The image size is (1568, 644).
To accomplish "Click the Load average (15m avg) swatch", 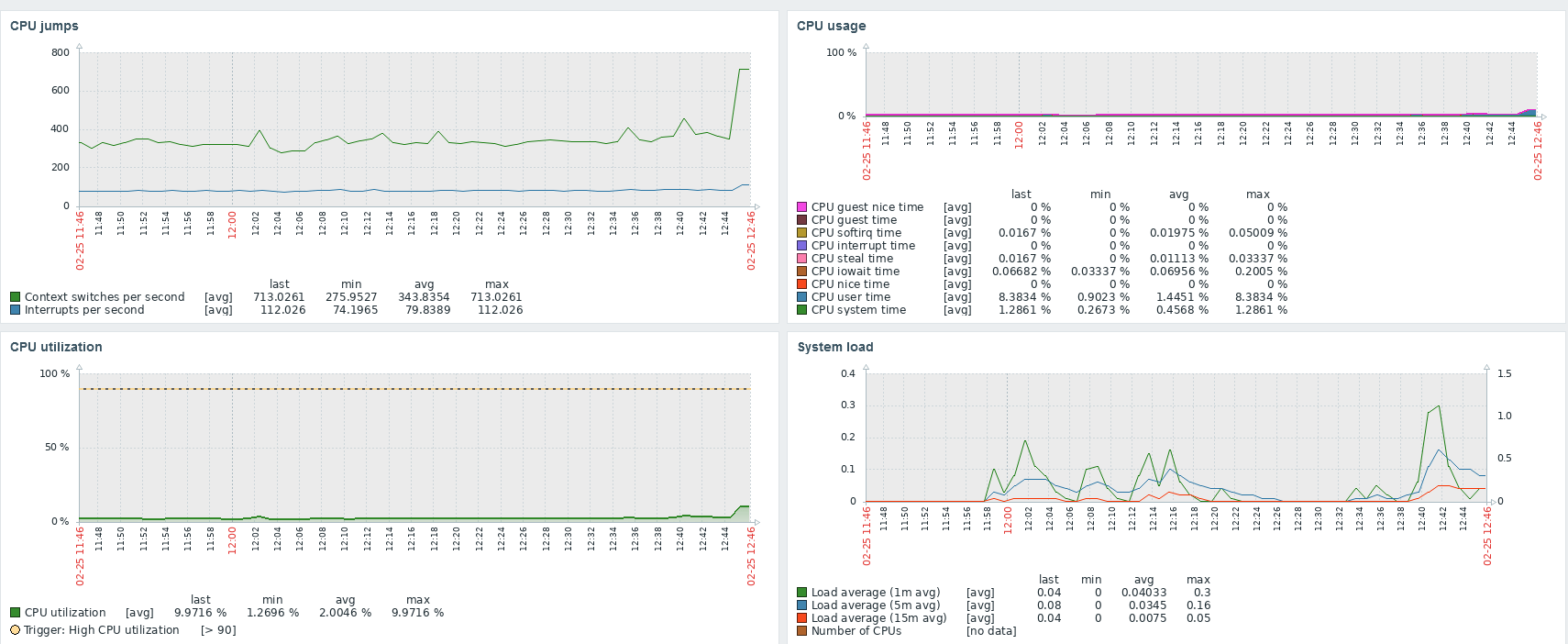I will (802, 618).
